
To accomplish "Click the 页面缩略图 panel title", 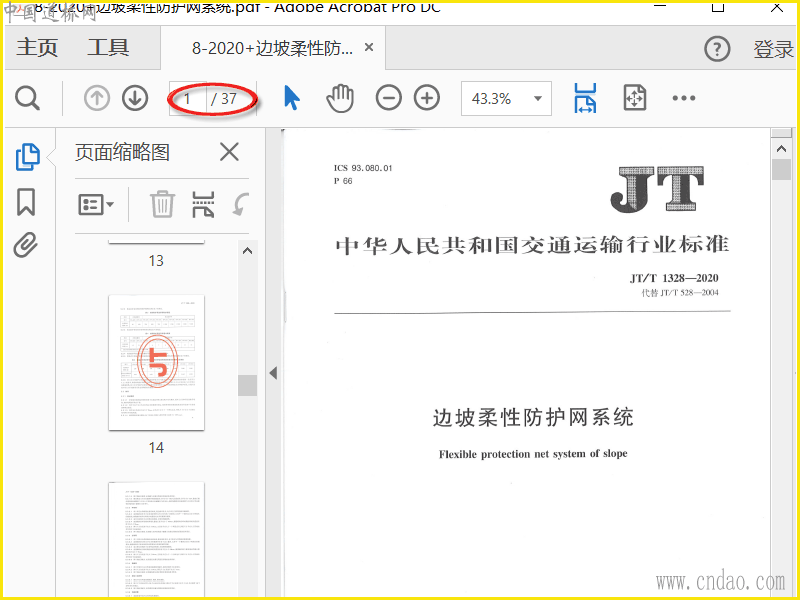I will pos(122,152).
